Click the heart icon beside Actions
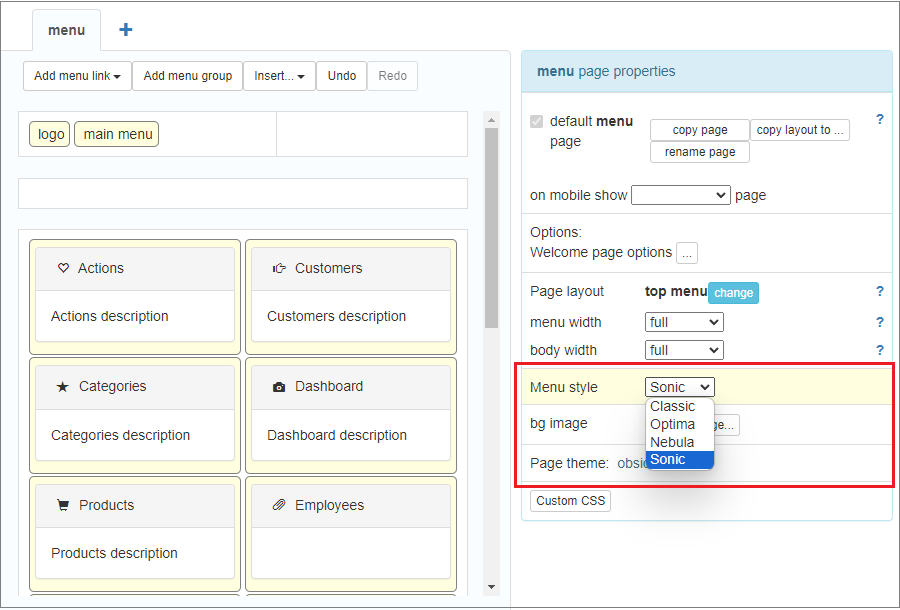 (64, 268)
